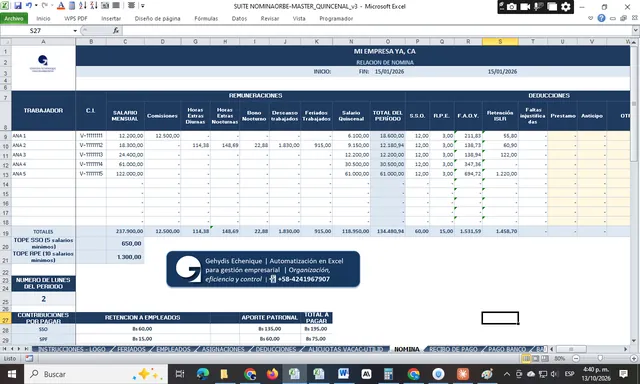Switch to Page Break Preview in status bar
This screenshot has width=640, height=384.
544,359
